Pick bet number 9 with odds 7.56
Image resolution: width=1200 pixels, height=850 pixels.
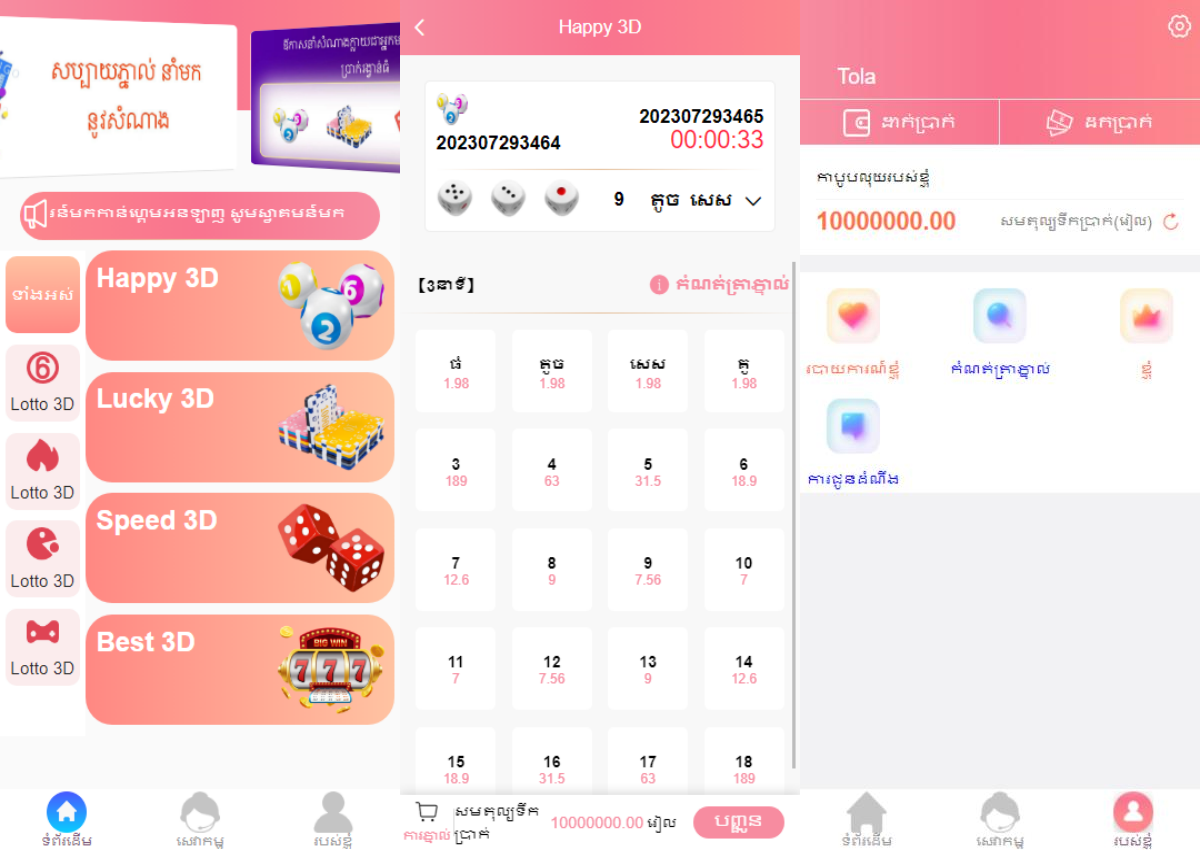pyautogui.click(x=648, y=570)
